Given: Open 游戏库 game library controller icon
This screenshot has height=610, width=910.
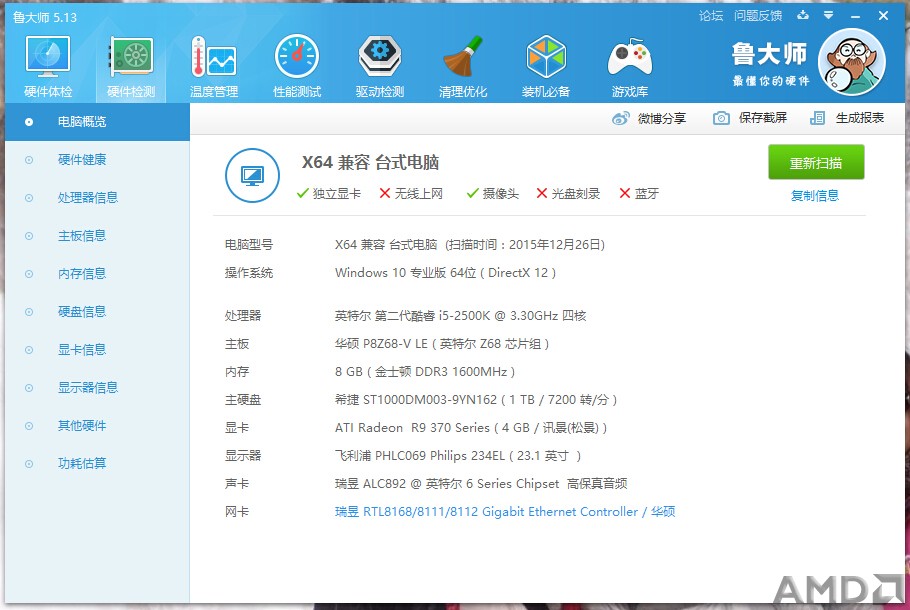Looking at the screenshot, I should (x=630, y=66).
